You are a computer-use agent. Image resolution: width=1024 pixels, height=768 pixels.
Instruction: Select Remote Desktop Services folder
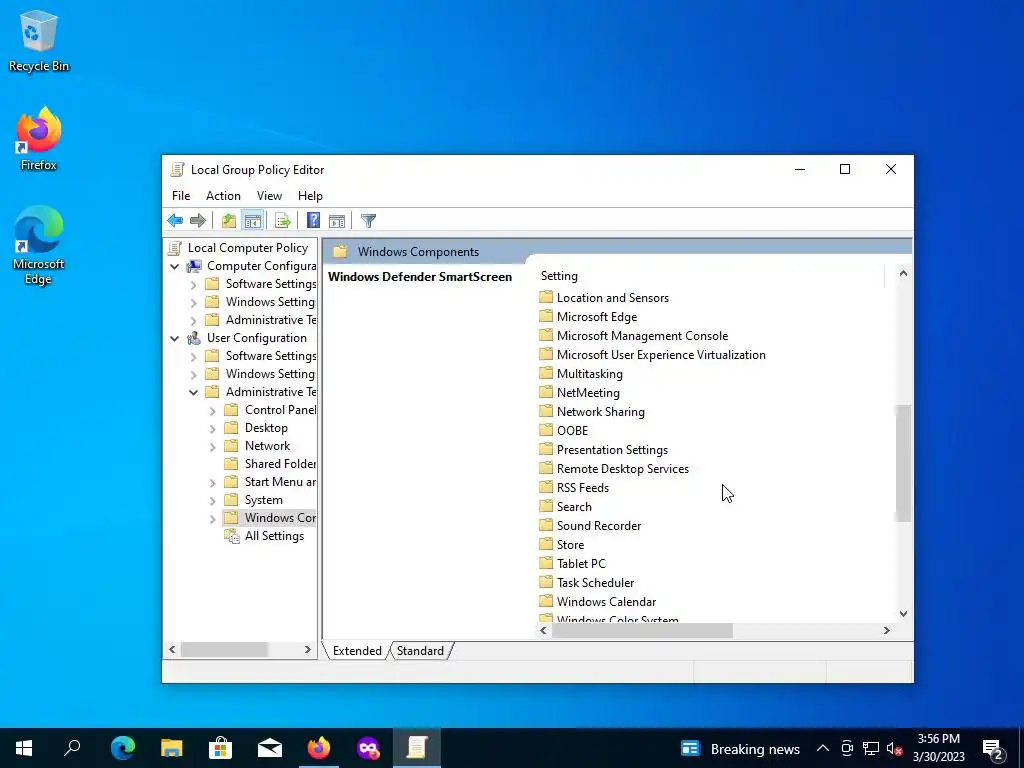[622, 469]
